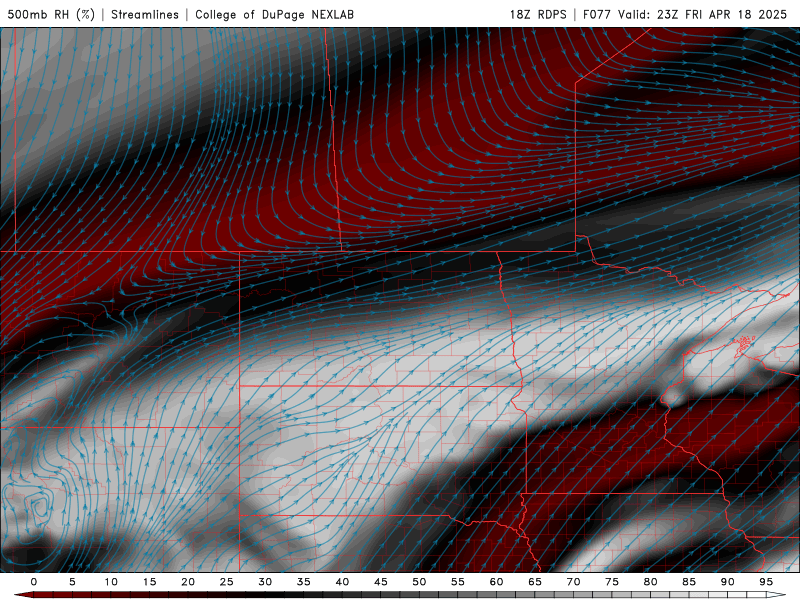Screen dimensions: 800x600
Task: Click the '25' colorbar scale label
Action: point(226,582)
